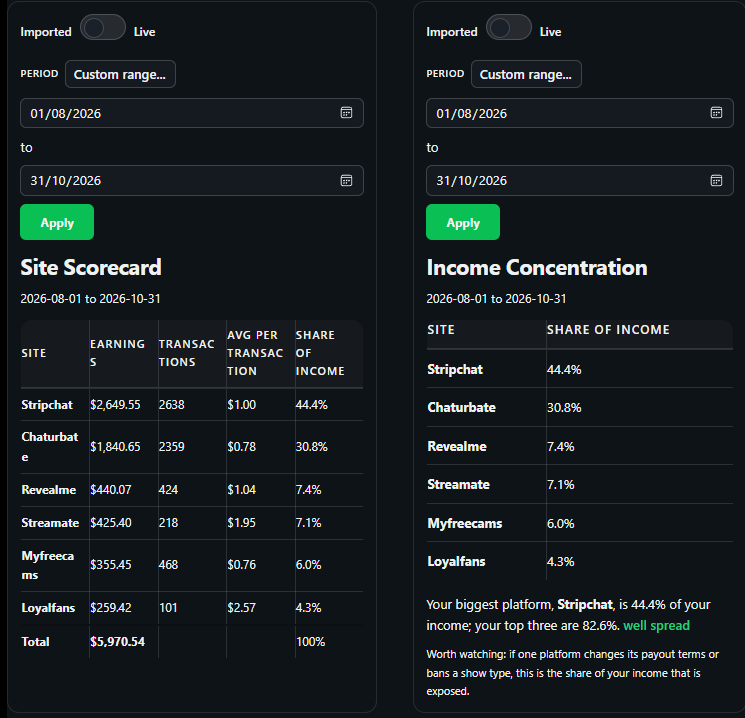This screenshot has width=745, height=718.
Task: Click average per transaction $1.95
Action: tap(241, 523)
